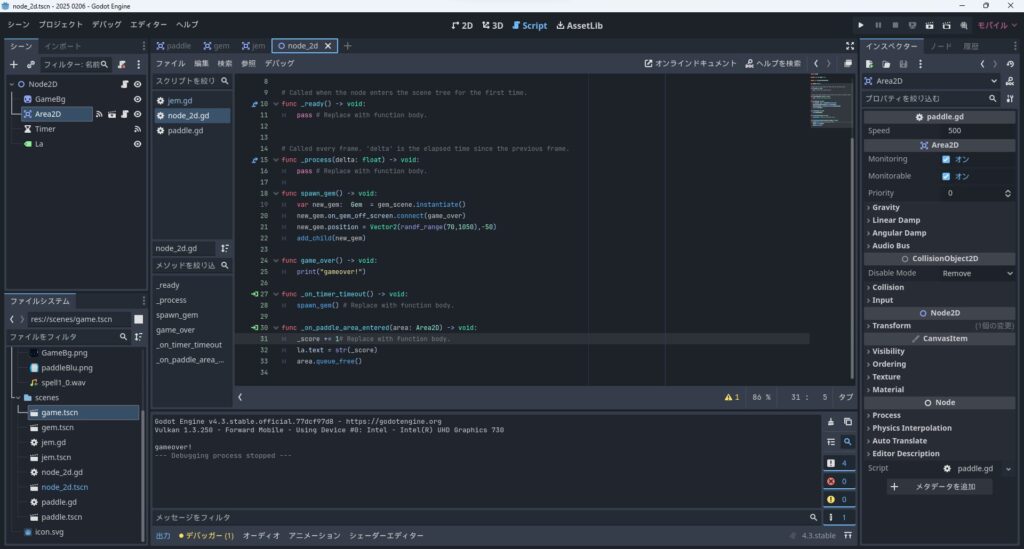Image resolution: width=1024 pixels, height=549 pixels.
Task: Toggle standard messages filter showing 4
Action: 839,463
